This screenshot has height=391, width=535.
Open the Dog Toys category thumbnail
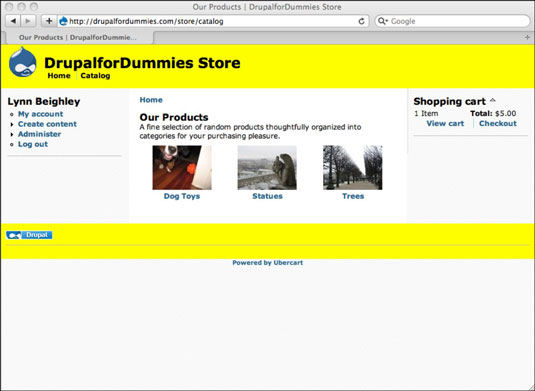pos(182,168)
